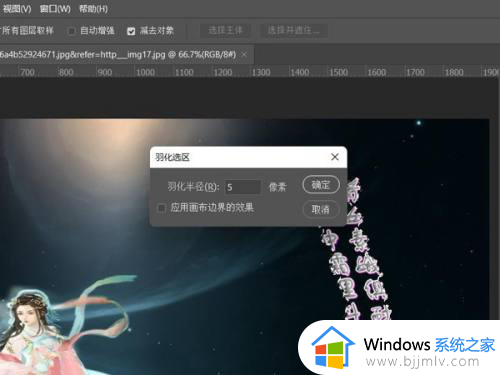Cancel the feather dialog with 取消

pyautogui.click(x=321, y=209)
